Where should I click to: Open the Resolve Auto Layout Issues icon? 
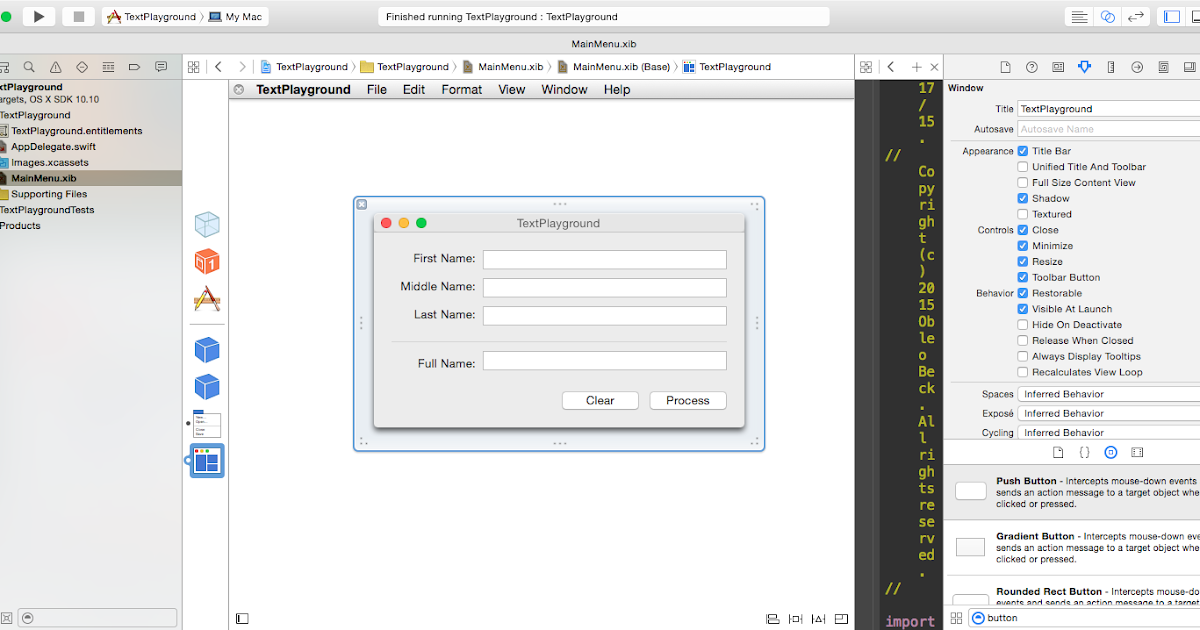pyautogui.click(x=818, y=619)
